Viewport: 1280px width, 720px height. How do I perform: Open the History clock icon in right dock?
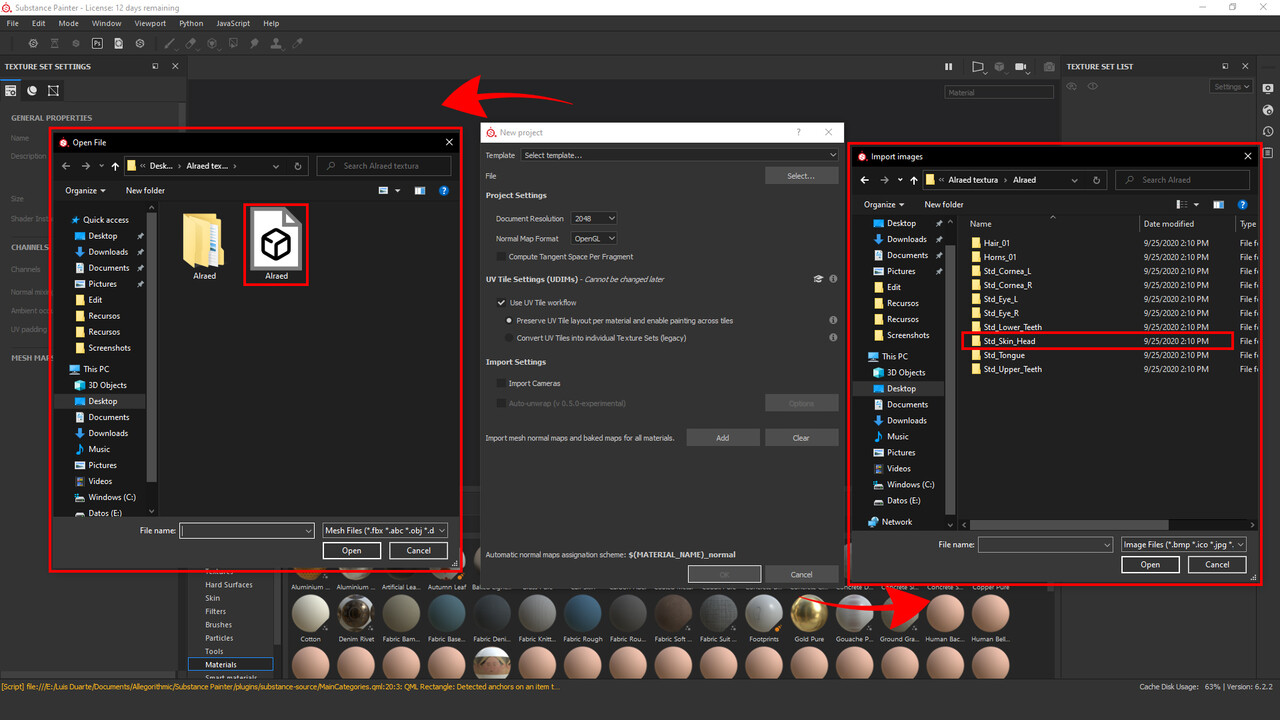(1268, 132)
